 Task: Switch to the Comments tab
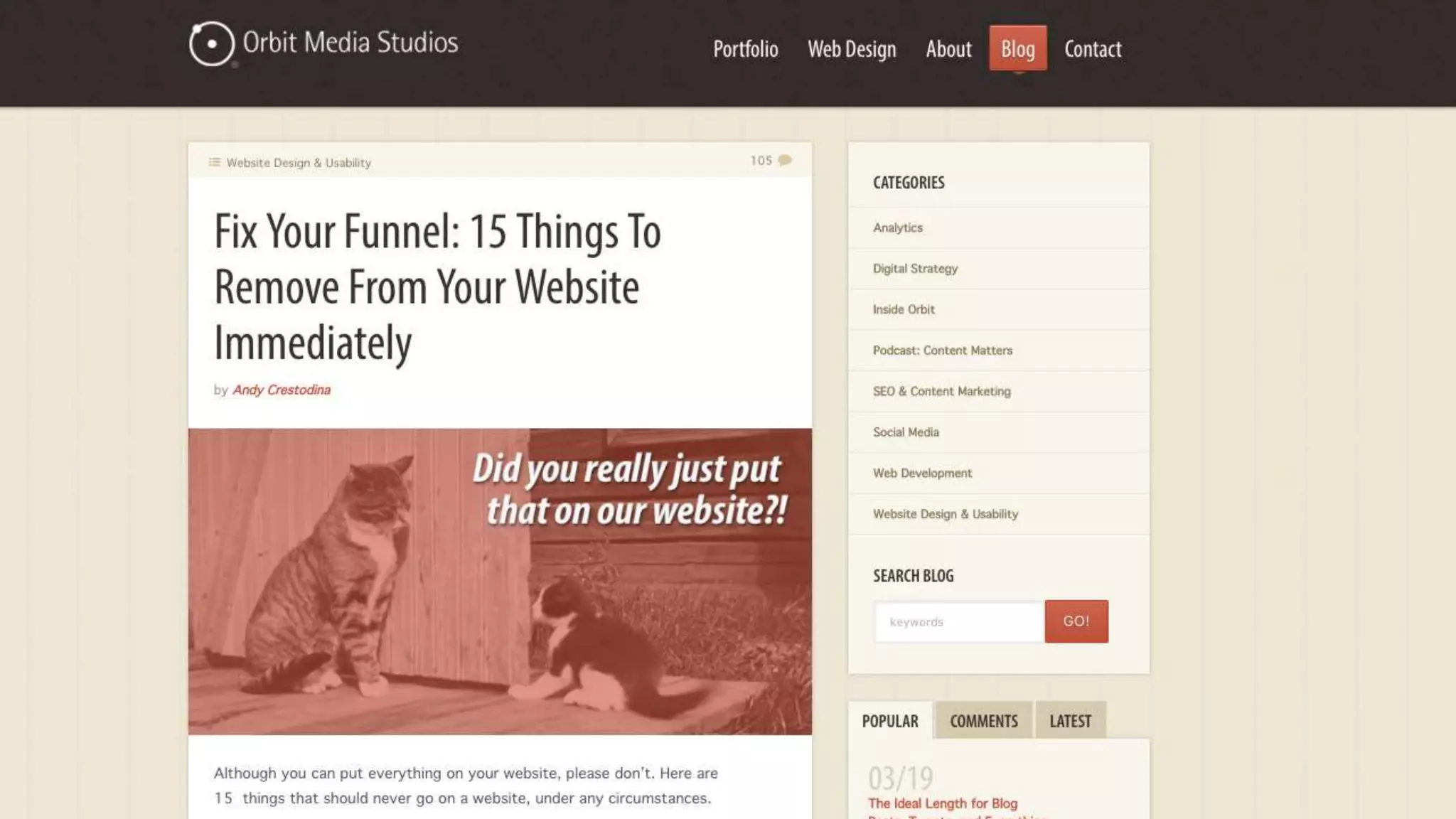tap(984, 720)
